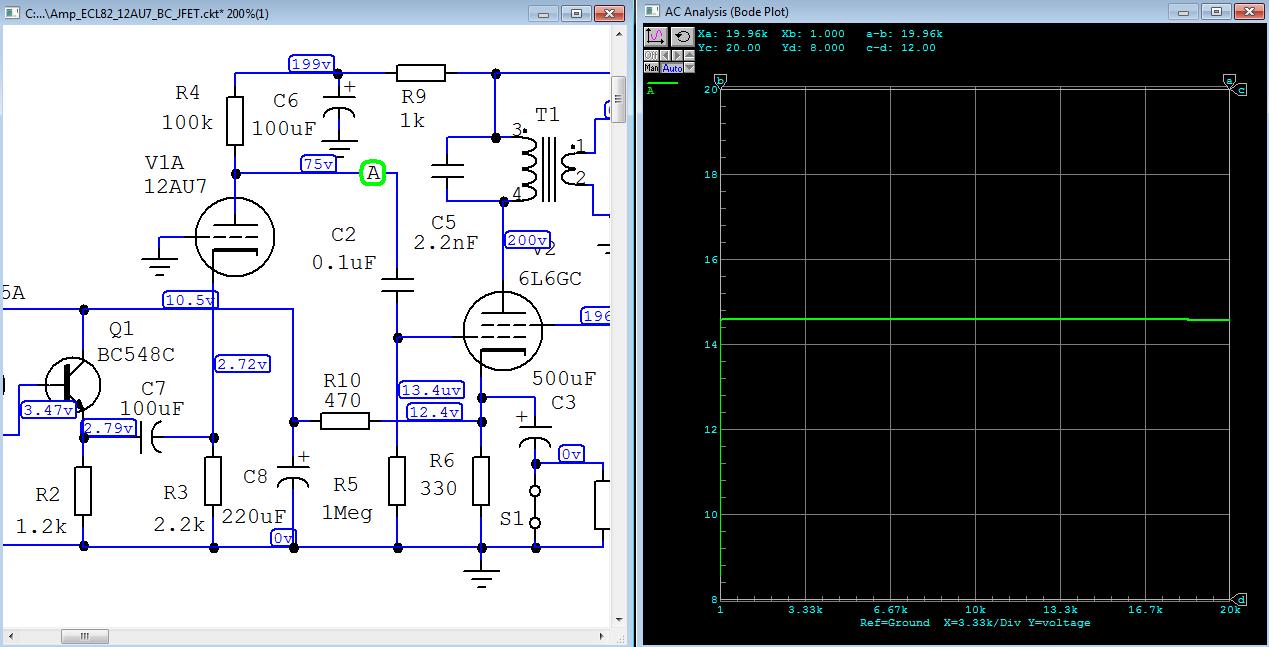Click the reset circular arrow icon
The width and height of the screenshot is (1269, 647).
click(683, 37)
